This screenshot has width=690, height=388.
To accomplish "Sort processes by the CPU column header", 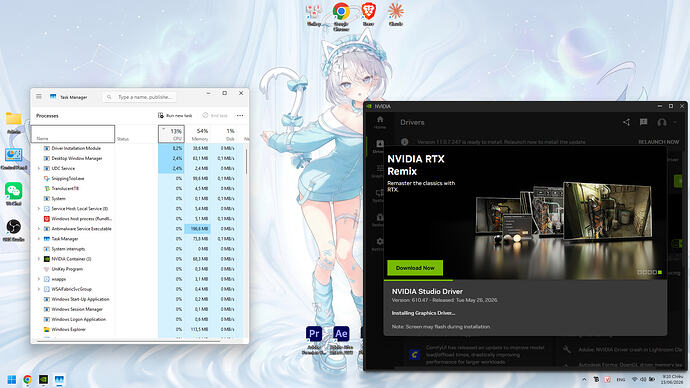I will [172, 134].
